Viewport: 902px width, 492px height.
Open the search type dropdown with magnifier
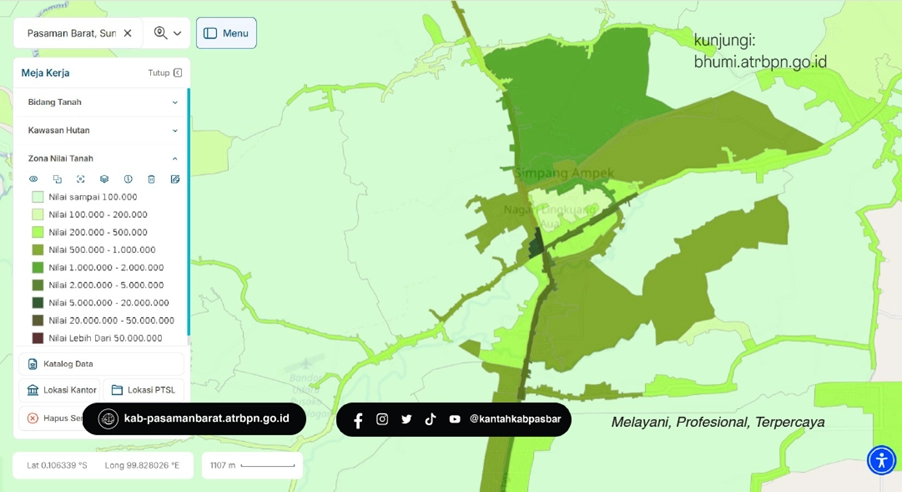pyautogui.click(x=167, y=33)
